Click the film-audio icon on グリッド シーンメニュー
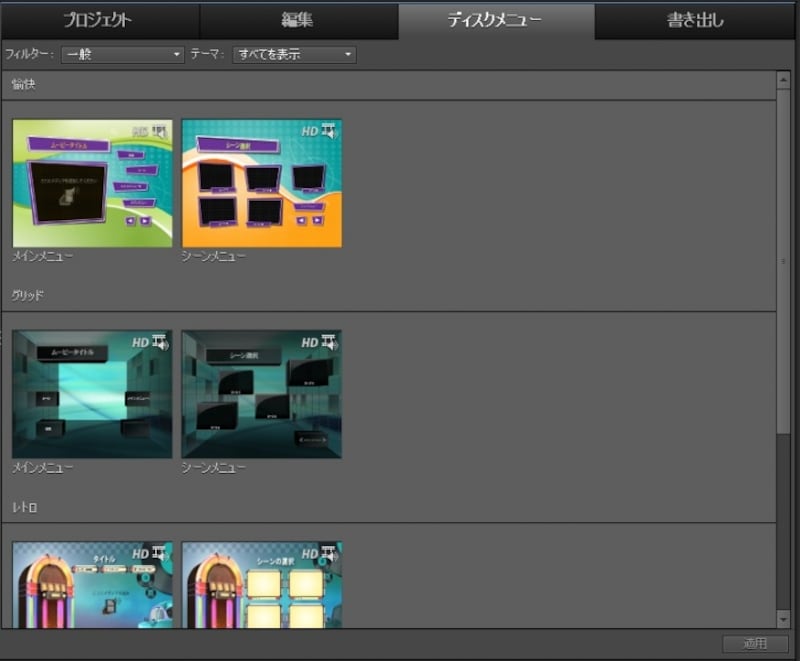800x661 pixels. 329,343
